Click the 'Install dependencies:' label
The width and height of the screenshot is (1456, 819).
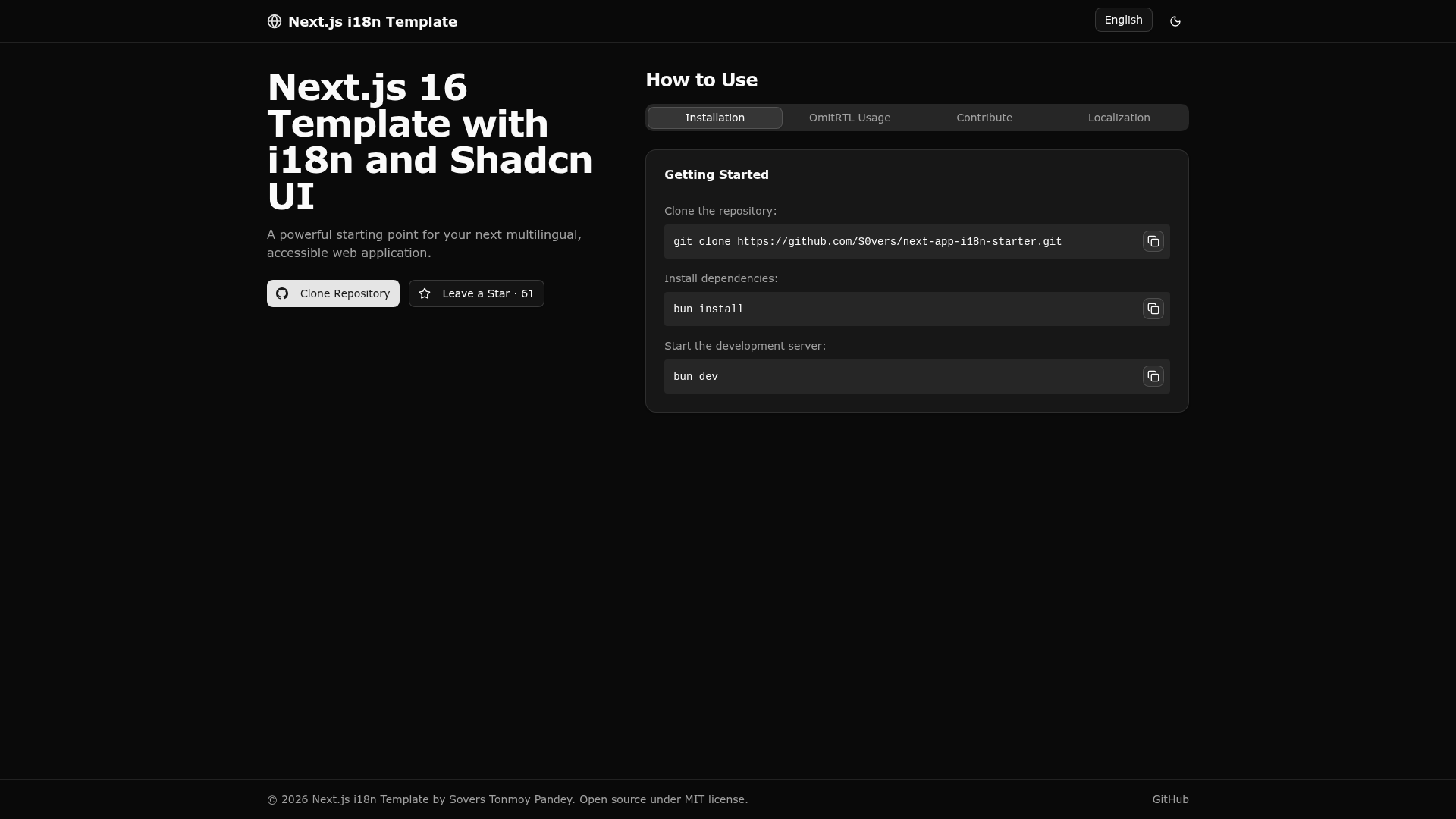pyautogui.click(x=721, y=278)
